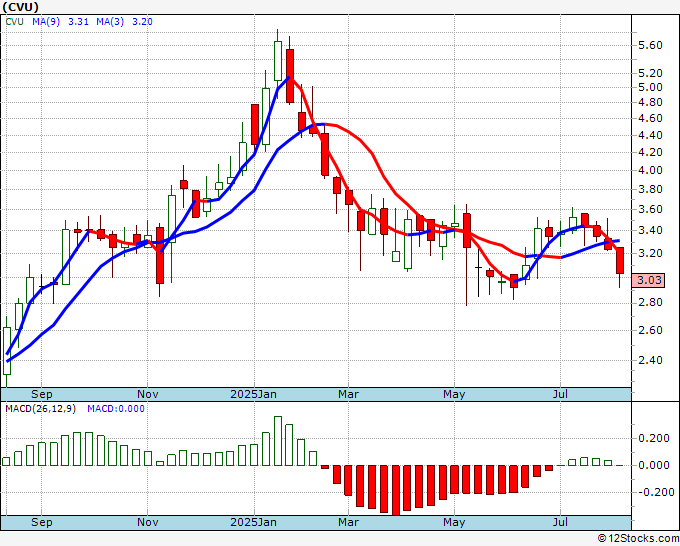Click the May label on the price chart axis
This screenshot has height=546, width=680.
pyautogui.click(x=454, y=395)
